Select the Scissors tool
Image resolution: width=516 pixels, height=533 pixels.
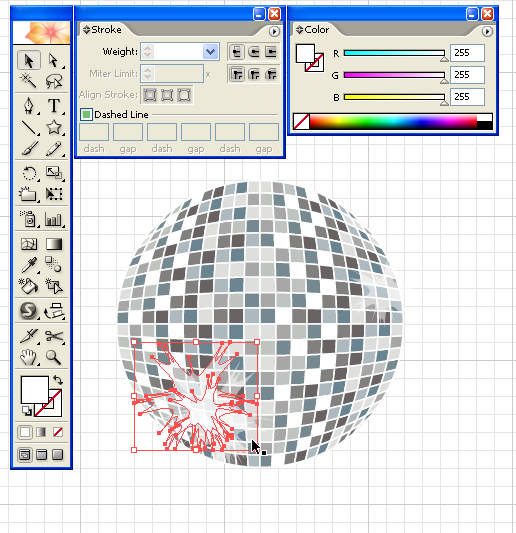click(x=54, y=336)
